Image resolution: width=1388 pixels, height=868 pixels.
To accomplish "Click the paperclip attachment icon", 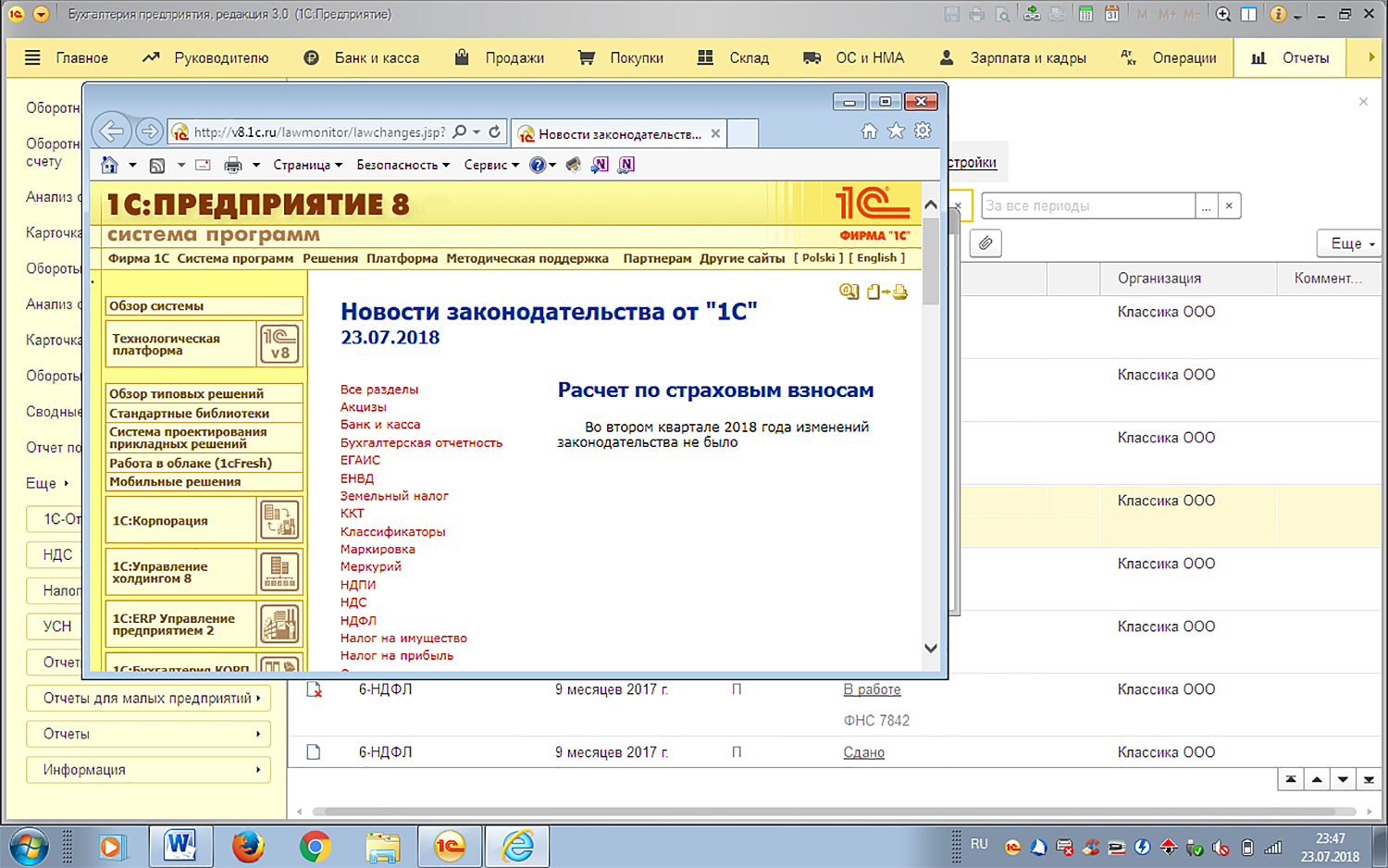I will (x=985, y=243).
